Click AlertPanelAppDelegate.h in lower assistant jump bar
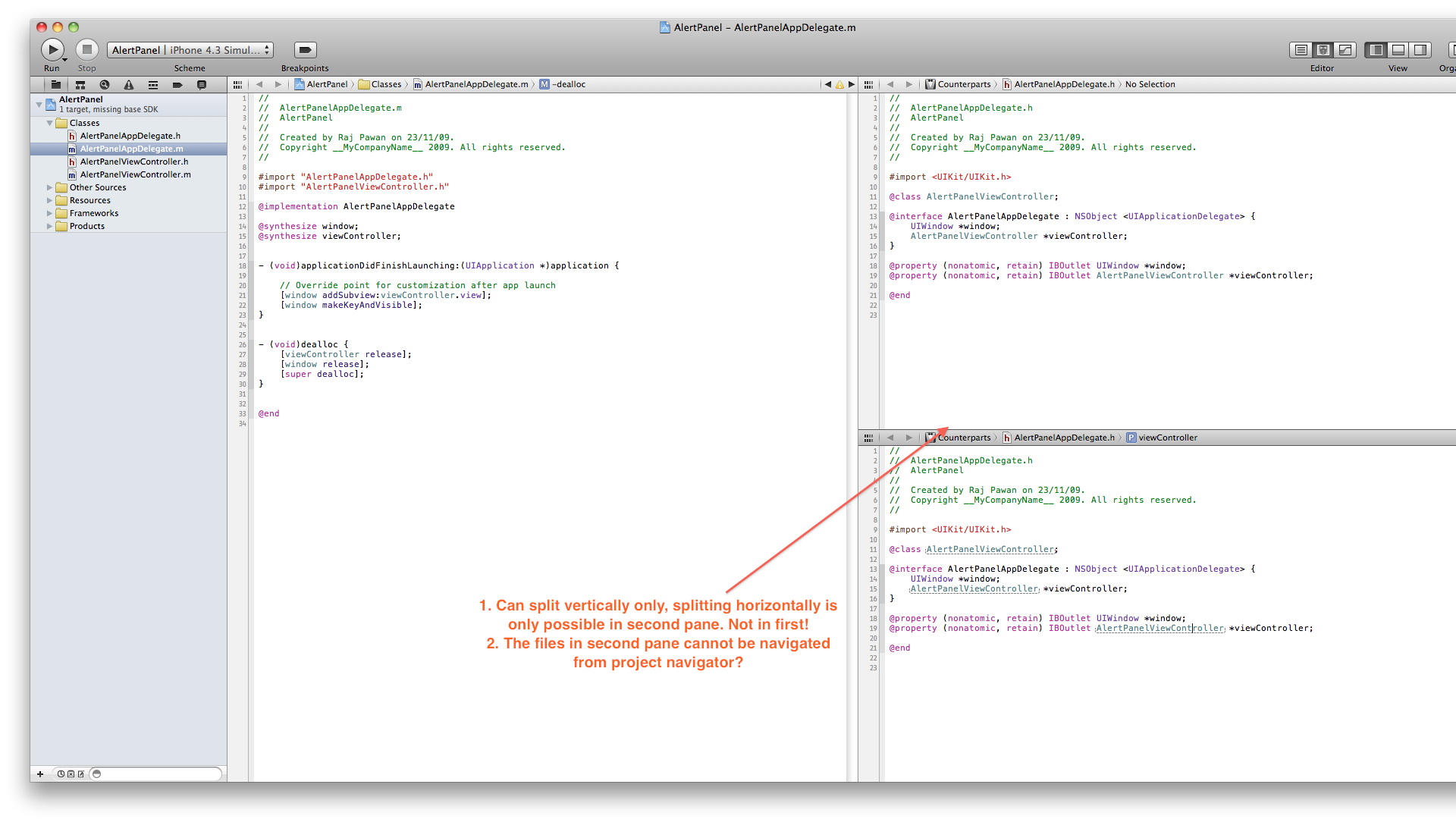This screenshot has width=1456, height=819. click(x=1059, y=438)
